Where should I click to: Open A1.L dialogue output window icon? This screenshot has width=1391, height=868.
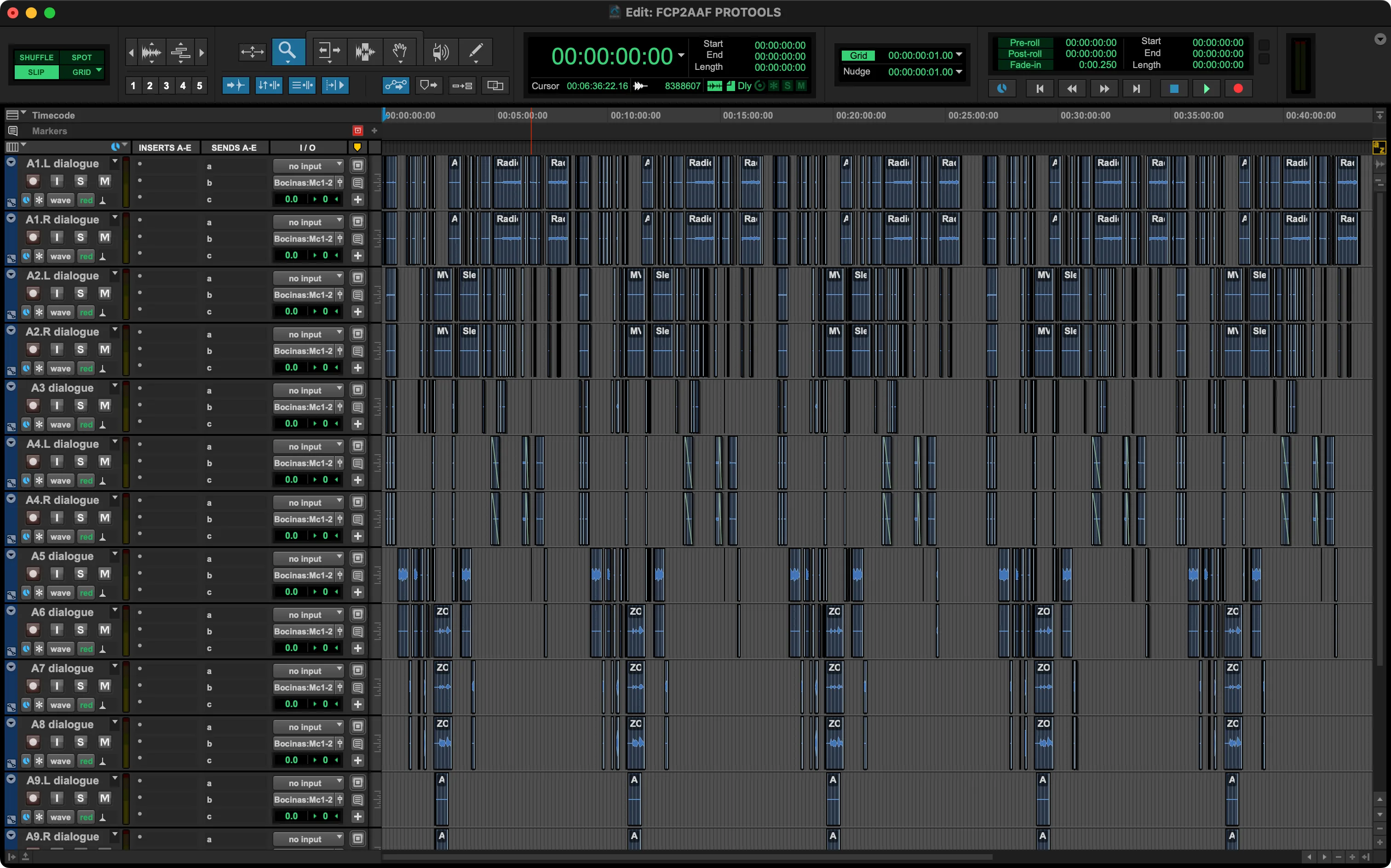[358, 166]
